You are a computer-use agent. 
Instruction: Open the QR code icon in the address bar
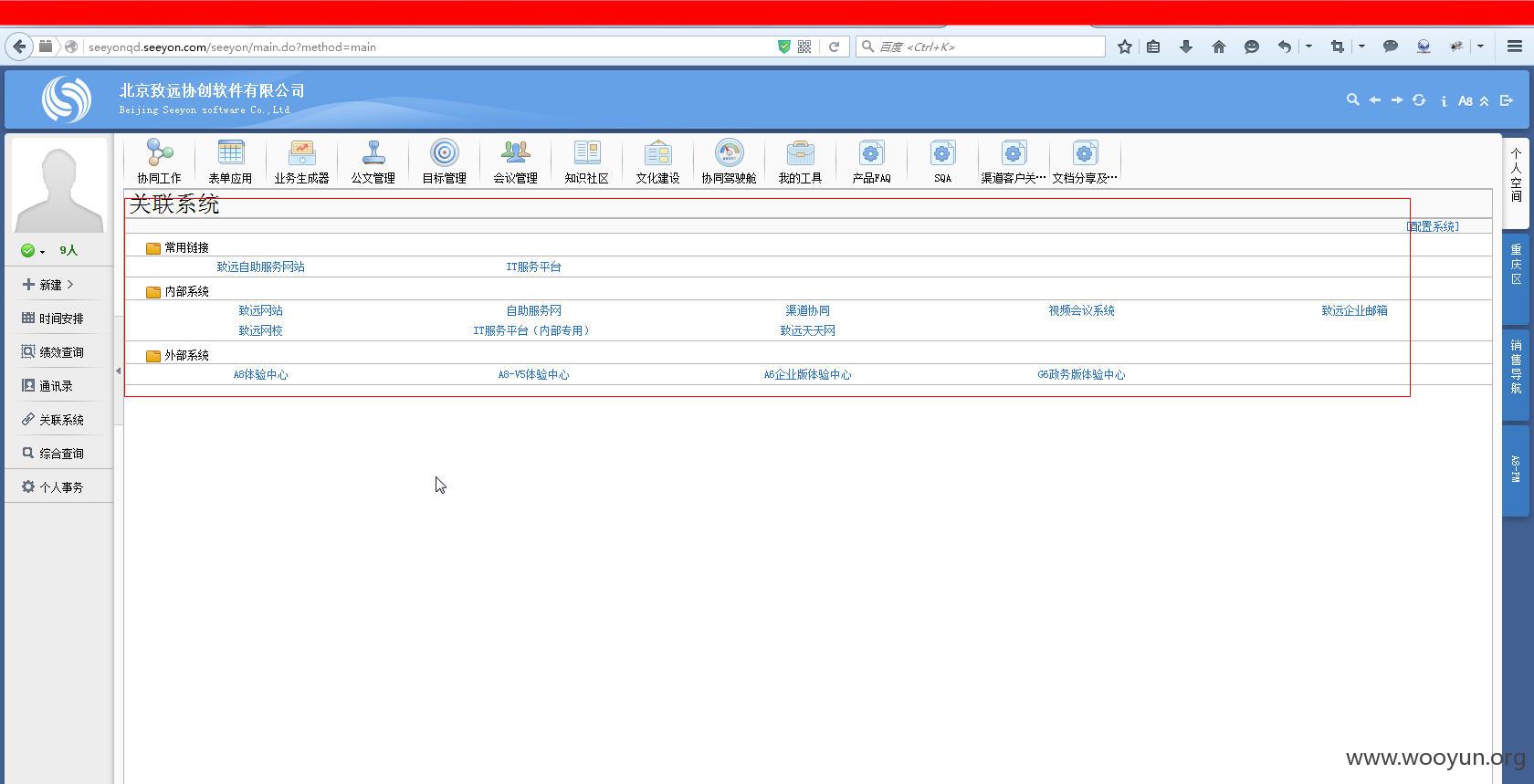point(804,47)
